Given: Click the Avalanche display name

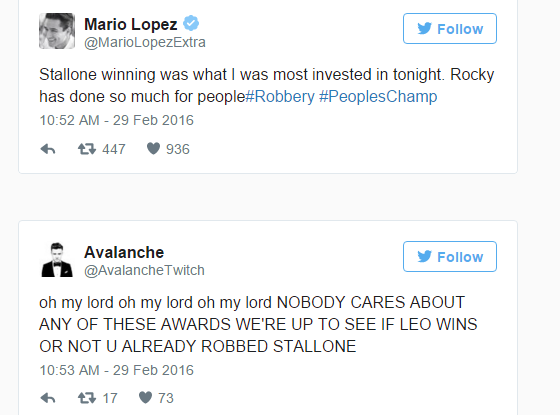Looking at the screenshot, I should point(124,252).
